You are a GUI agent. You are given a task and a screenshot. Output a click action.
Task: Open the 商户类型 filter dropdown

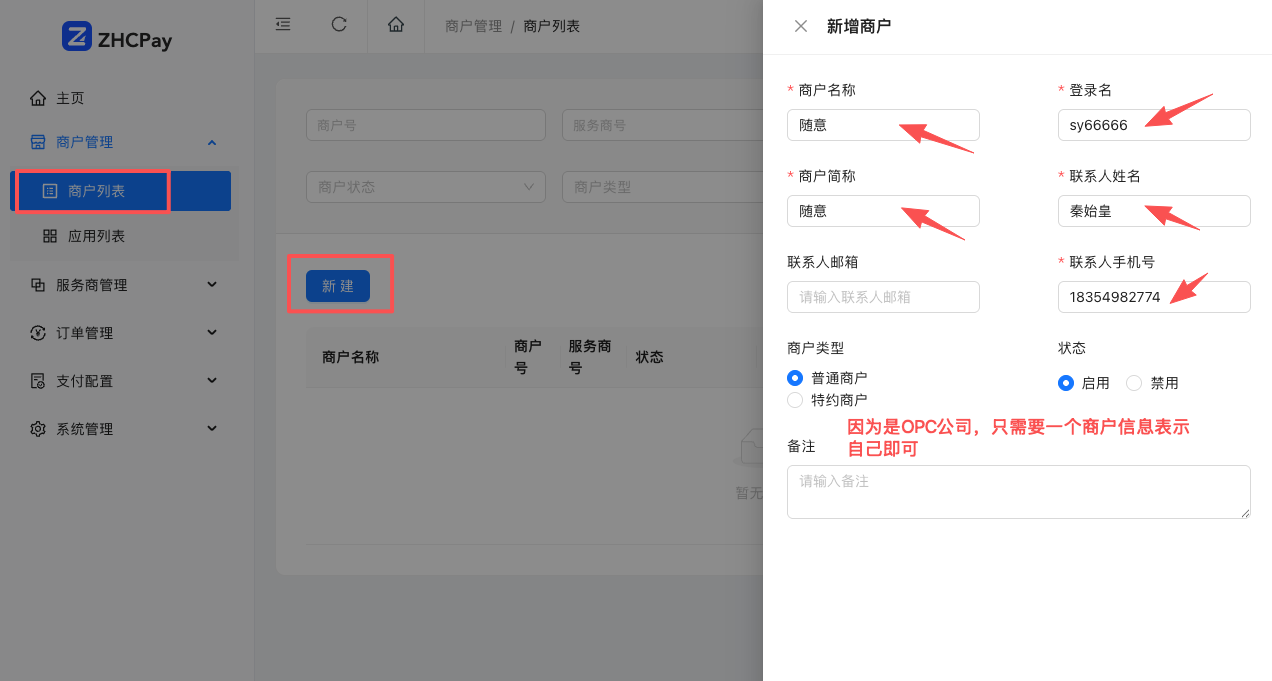point(663,187)
